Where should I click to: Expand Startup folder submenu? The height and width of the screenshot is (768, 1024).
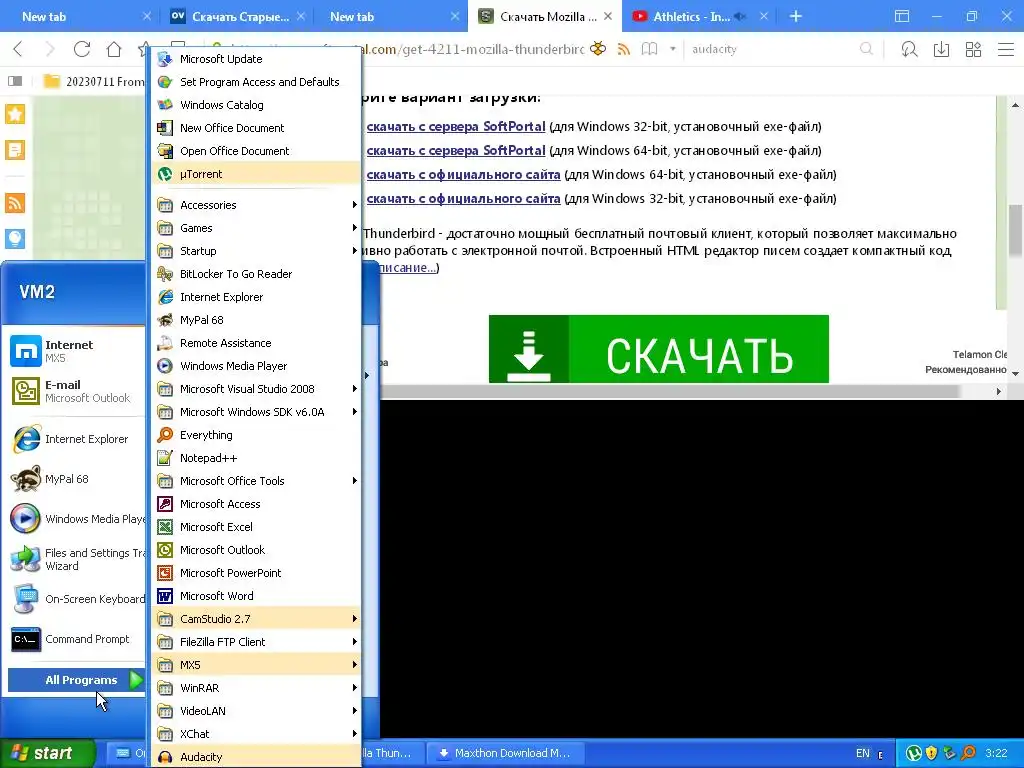tap(256, 251)
